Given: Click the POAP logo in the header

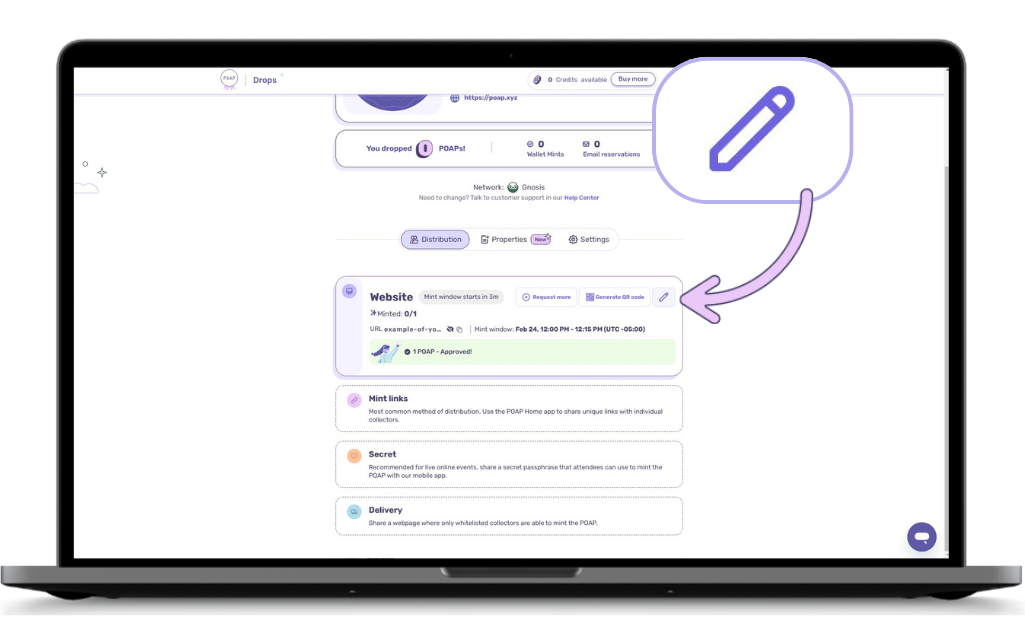Looking at the screenshot, I should pos(229,78).
